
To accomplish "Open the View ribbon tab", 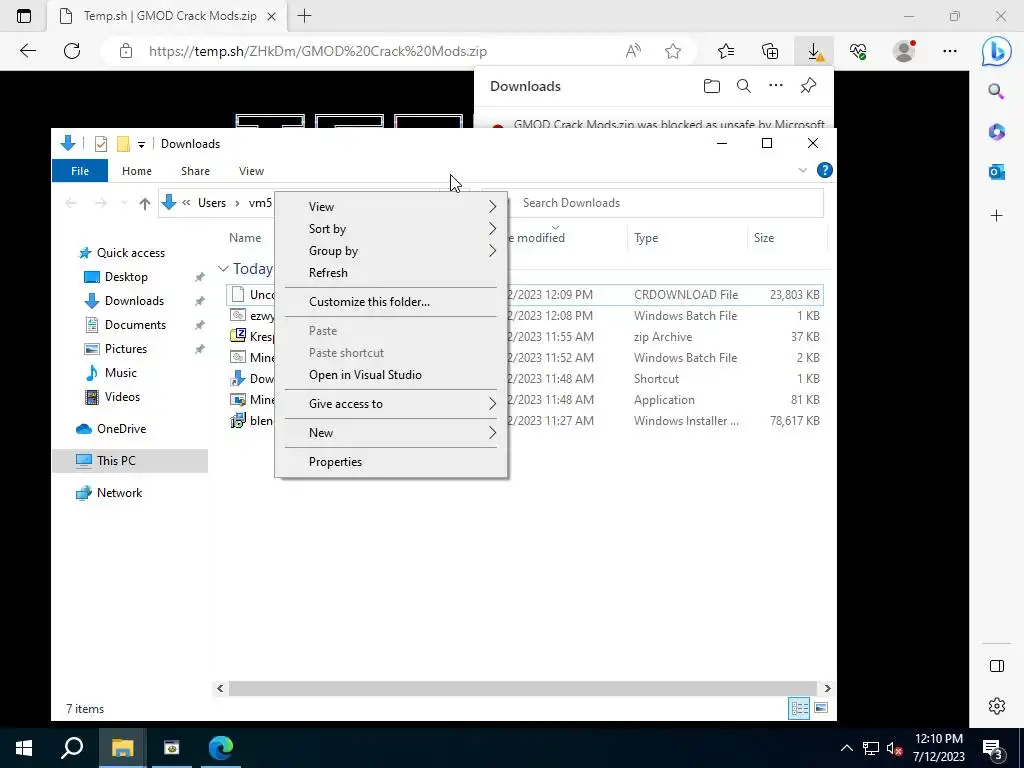I will [251, 171].
